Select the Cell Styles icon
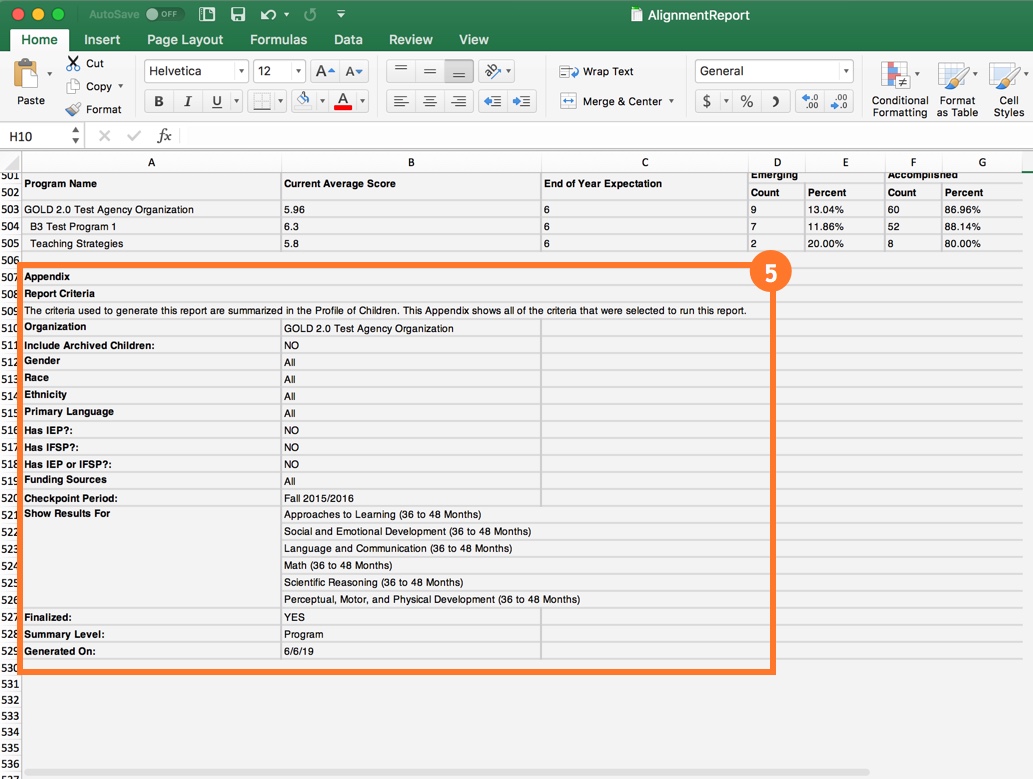The image size is (1033, 779). (1007, 89)
